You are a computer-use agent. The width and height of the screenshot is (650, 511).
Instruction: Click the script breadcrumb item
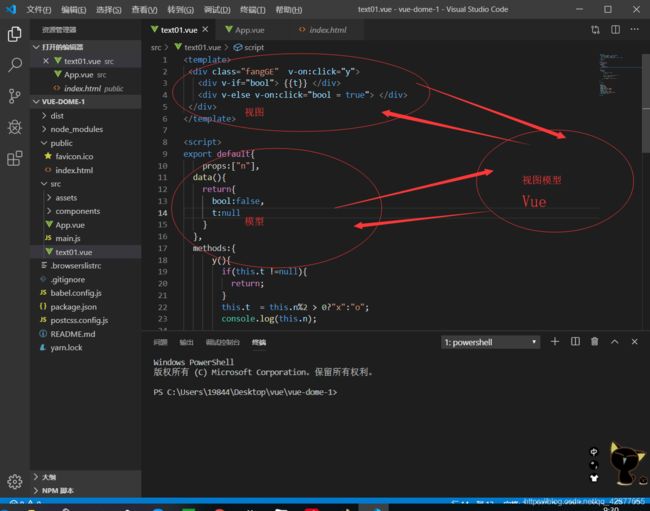249,47
